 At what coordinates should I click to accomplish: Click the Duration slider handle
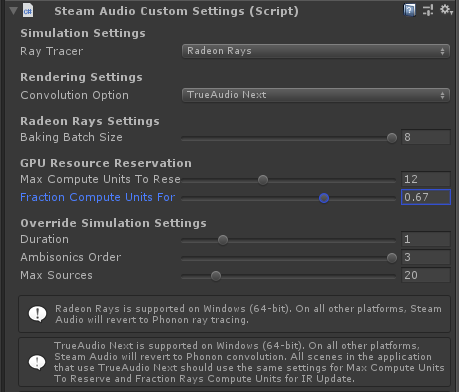click(x=223, y=240)
